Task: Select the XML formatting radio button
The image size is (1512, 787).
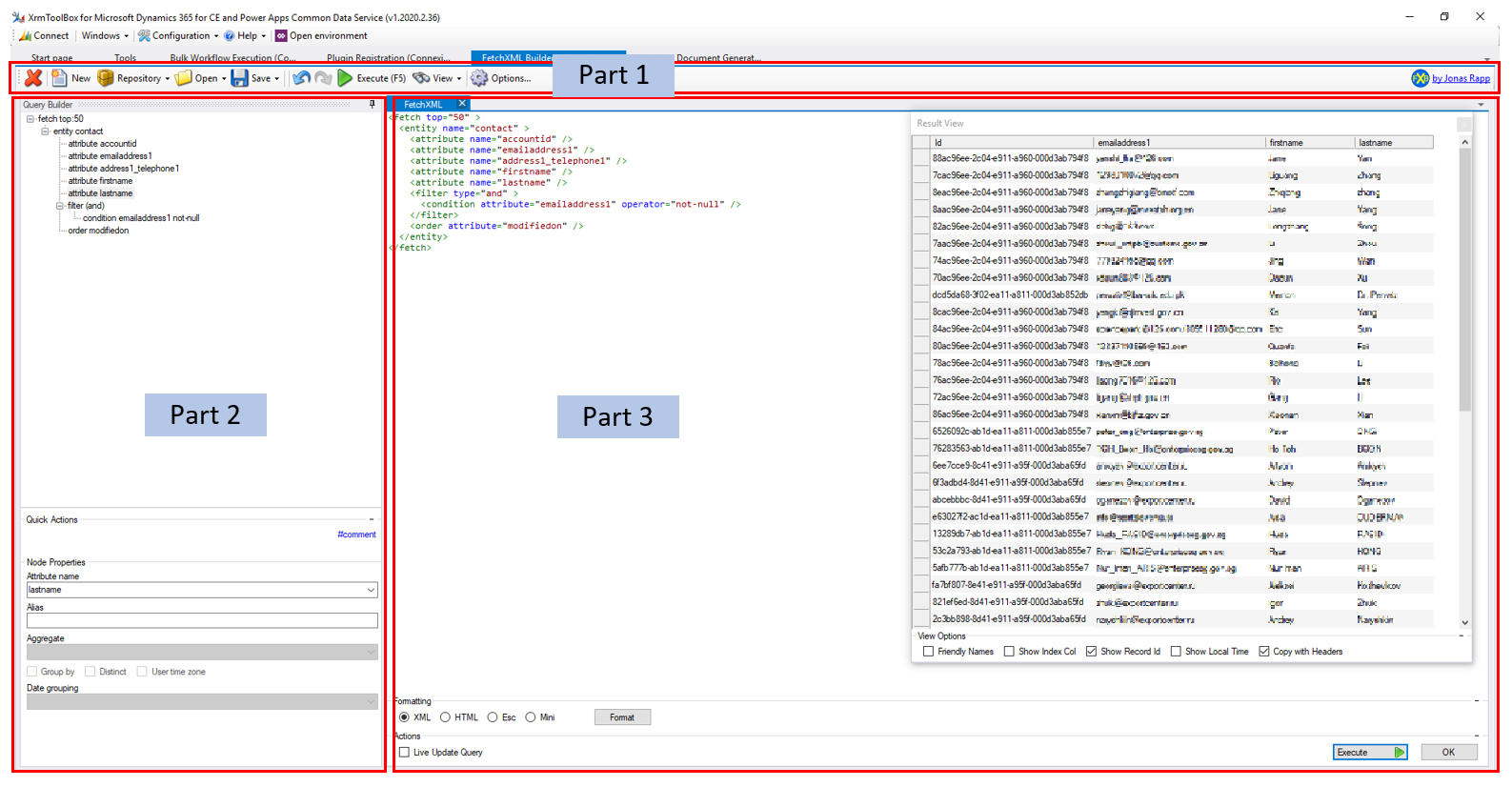Action: (x=404, y=717)
